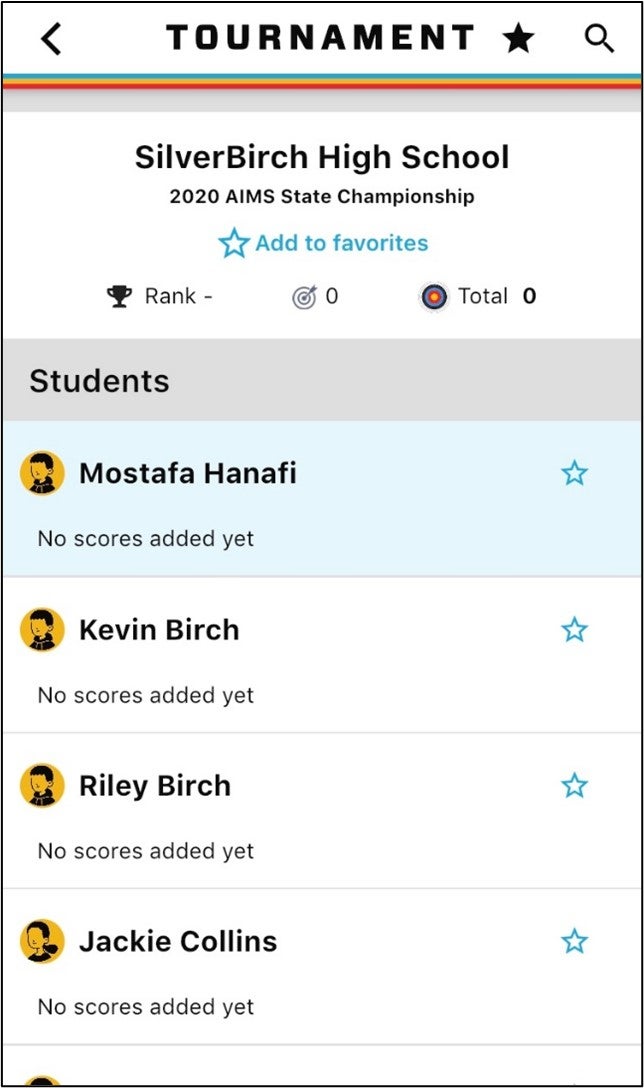Favorite Jackie Collins with the star

(574, 942)
